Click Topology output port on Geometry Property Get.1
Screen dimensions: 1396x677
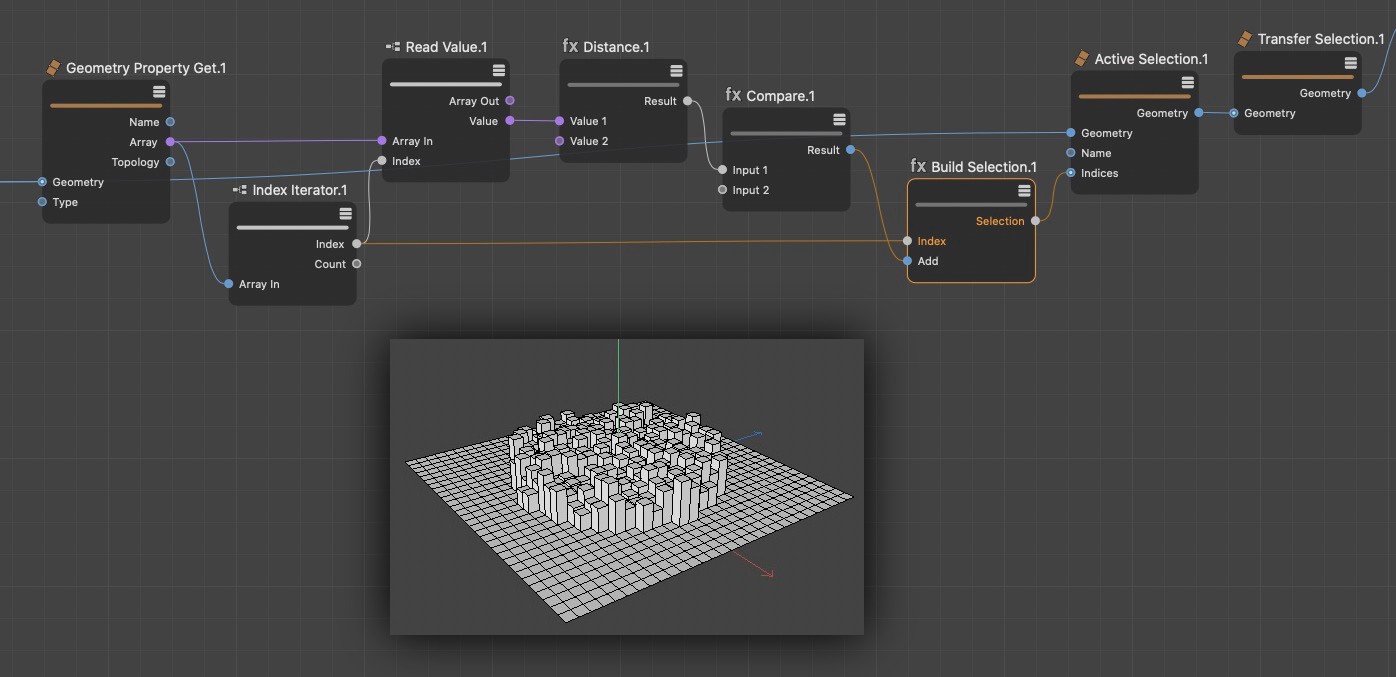tap(170, 162)
